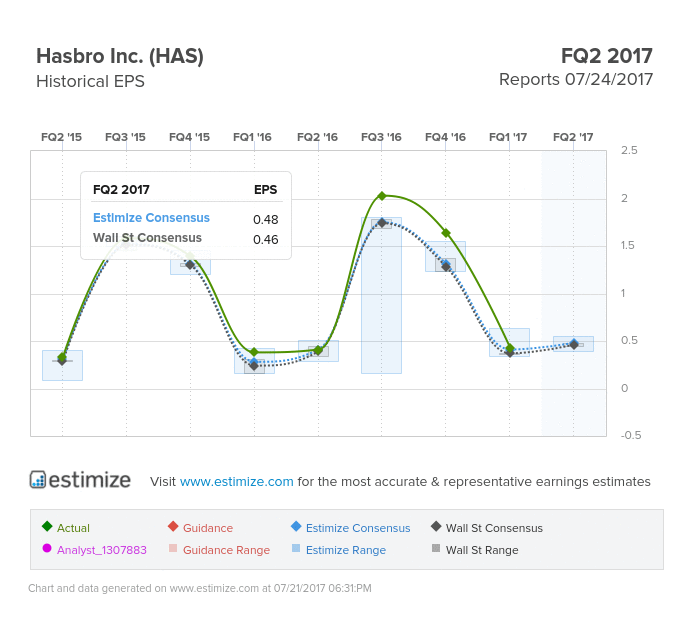
Task: Click Wall St Consensus value 0.46 in tooltip
Action: tap(266, 239)
